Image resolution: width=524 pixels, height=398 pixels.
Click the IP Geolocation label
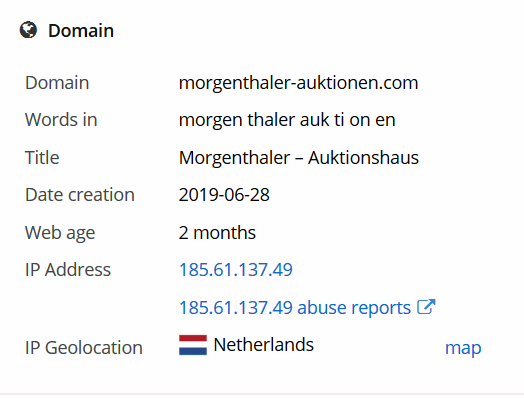[x=84, y=348]
